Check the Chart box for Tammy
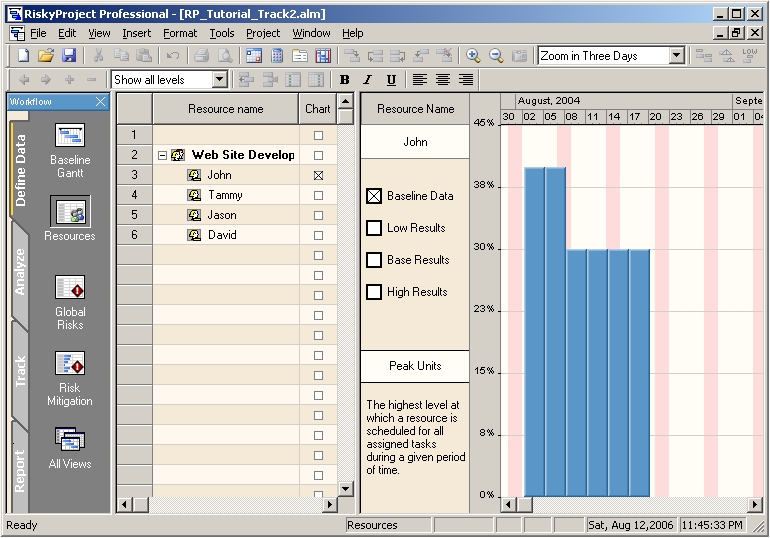Viewport: 770px width, 538px height. [x=318, y=195]
